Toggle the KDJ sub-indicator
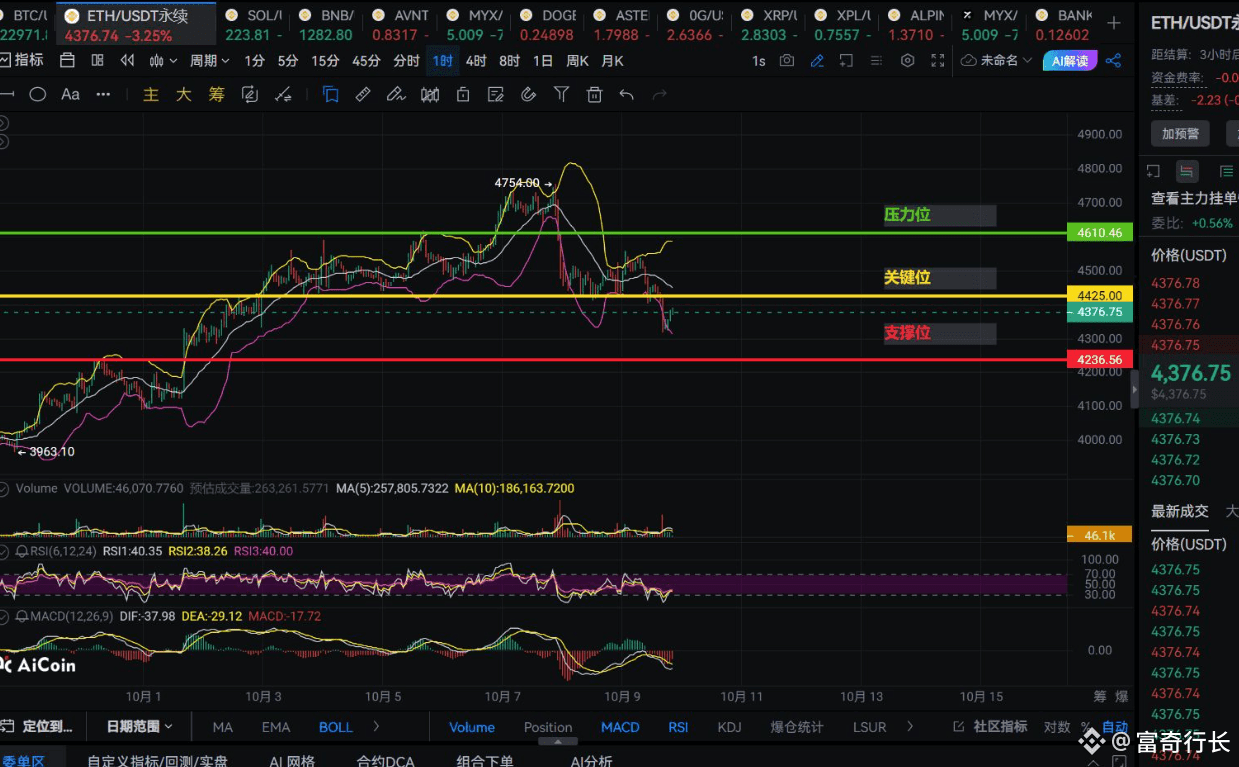The height and width of the screenshot is (767, 1239). coord(729,727)
